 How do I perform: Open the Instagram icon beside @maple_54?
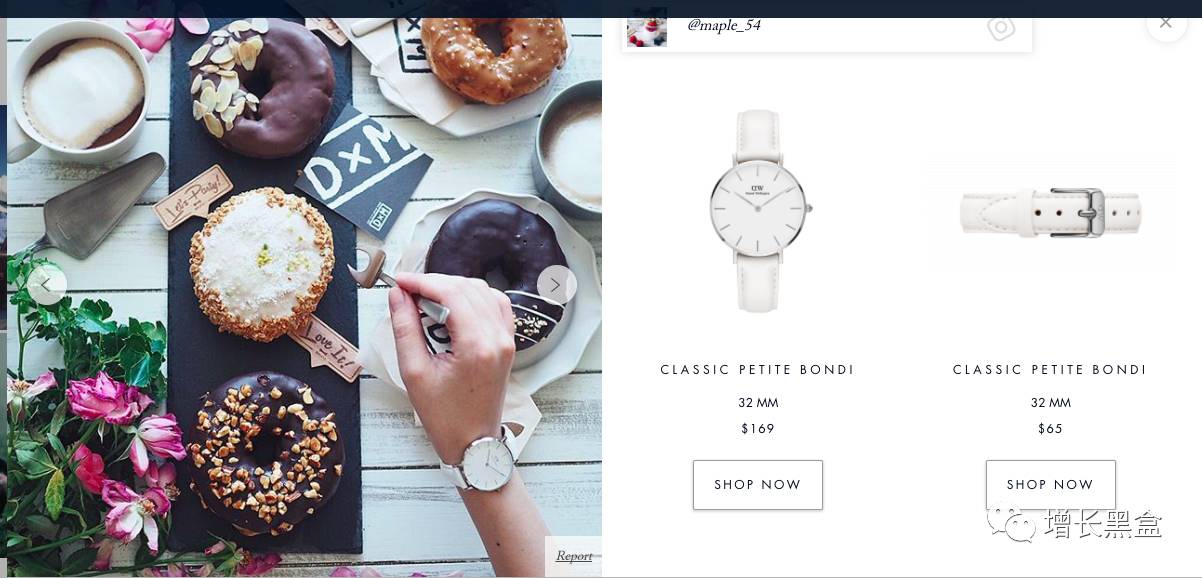1001,27
